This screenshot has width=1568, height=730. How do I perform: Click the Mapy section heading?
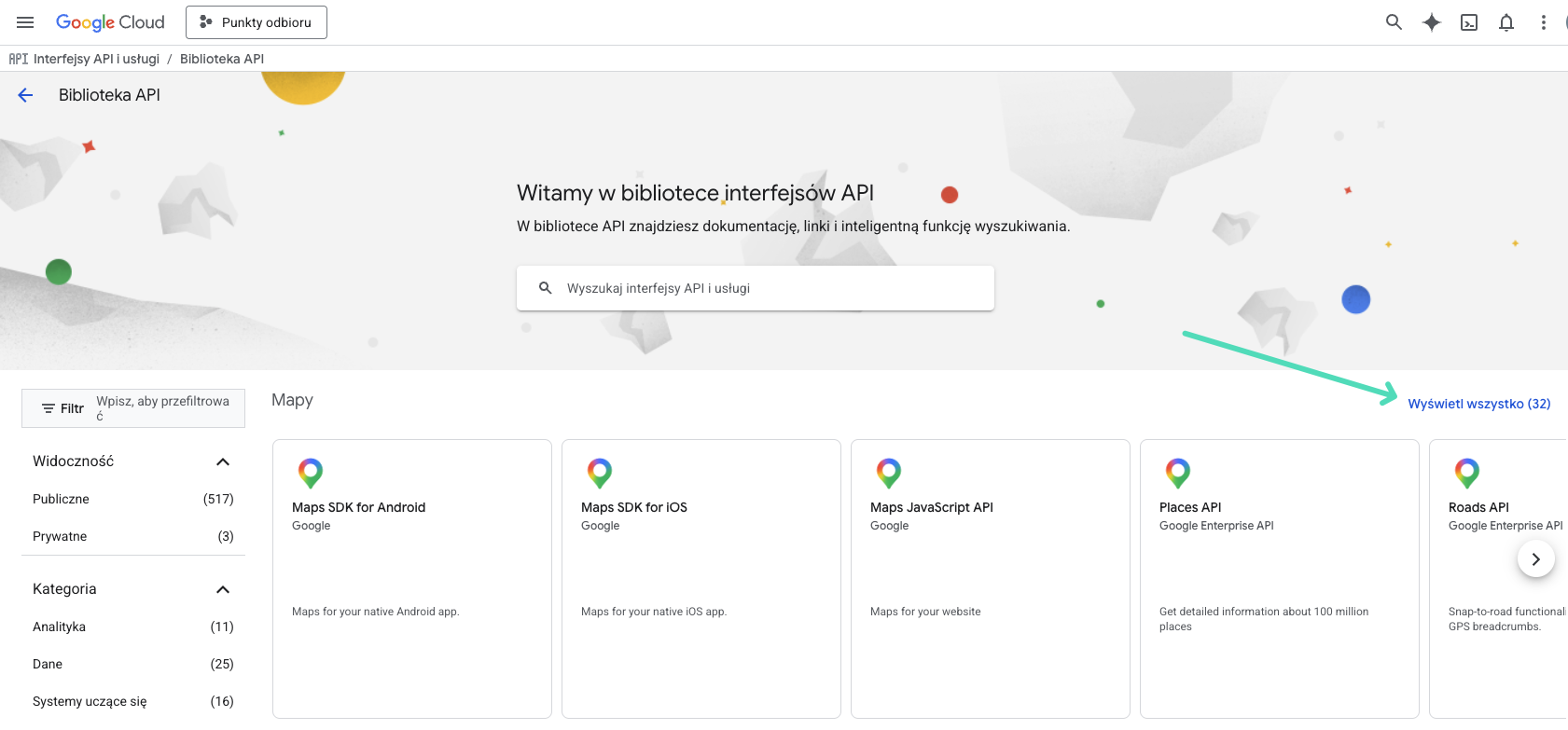292,400
